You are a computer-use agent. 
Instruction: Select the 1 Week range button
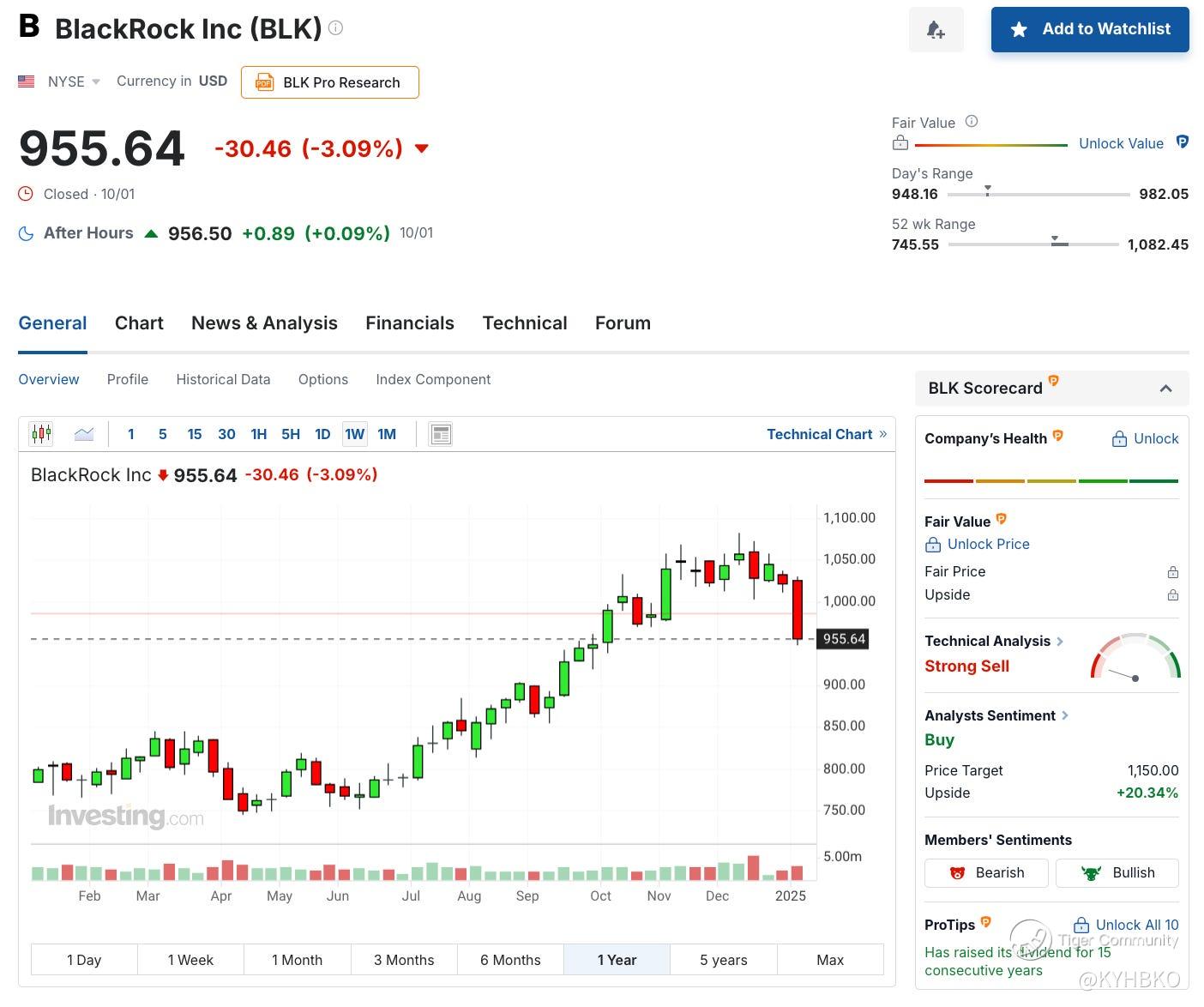point(190,960)
